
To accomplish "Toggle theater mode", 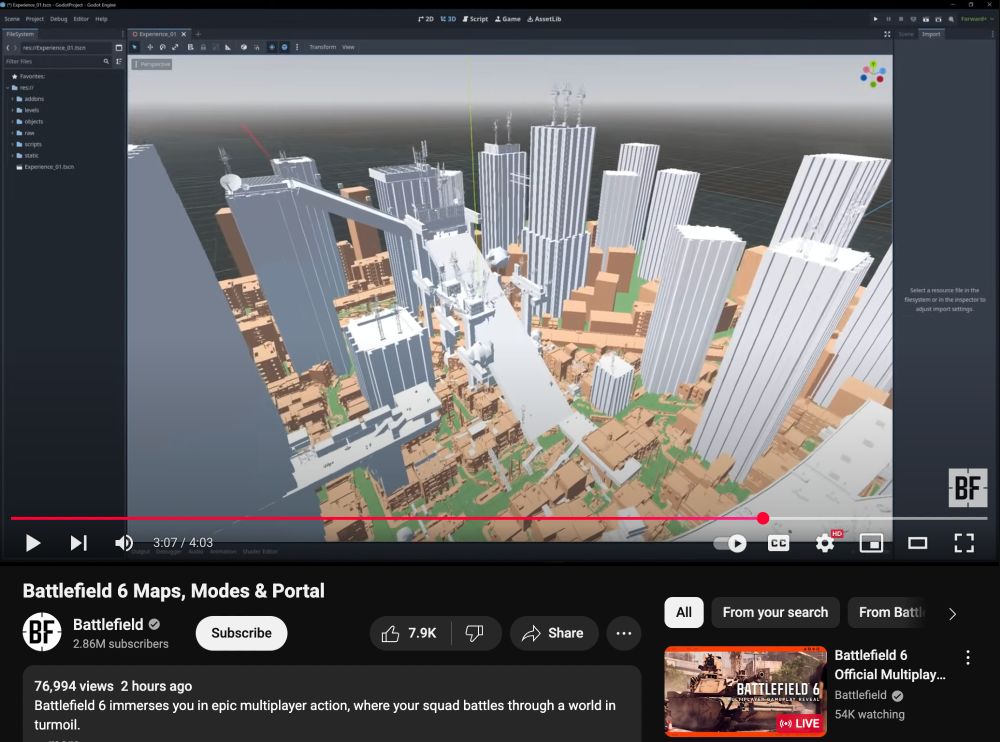I will [918, 543].
